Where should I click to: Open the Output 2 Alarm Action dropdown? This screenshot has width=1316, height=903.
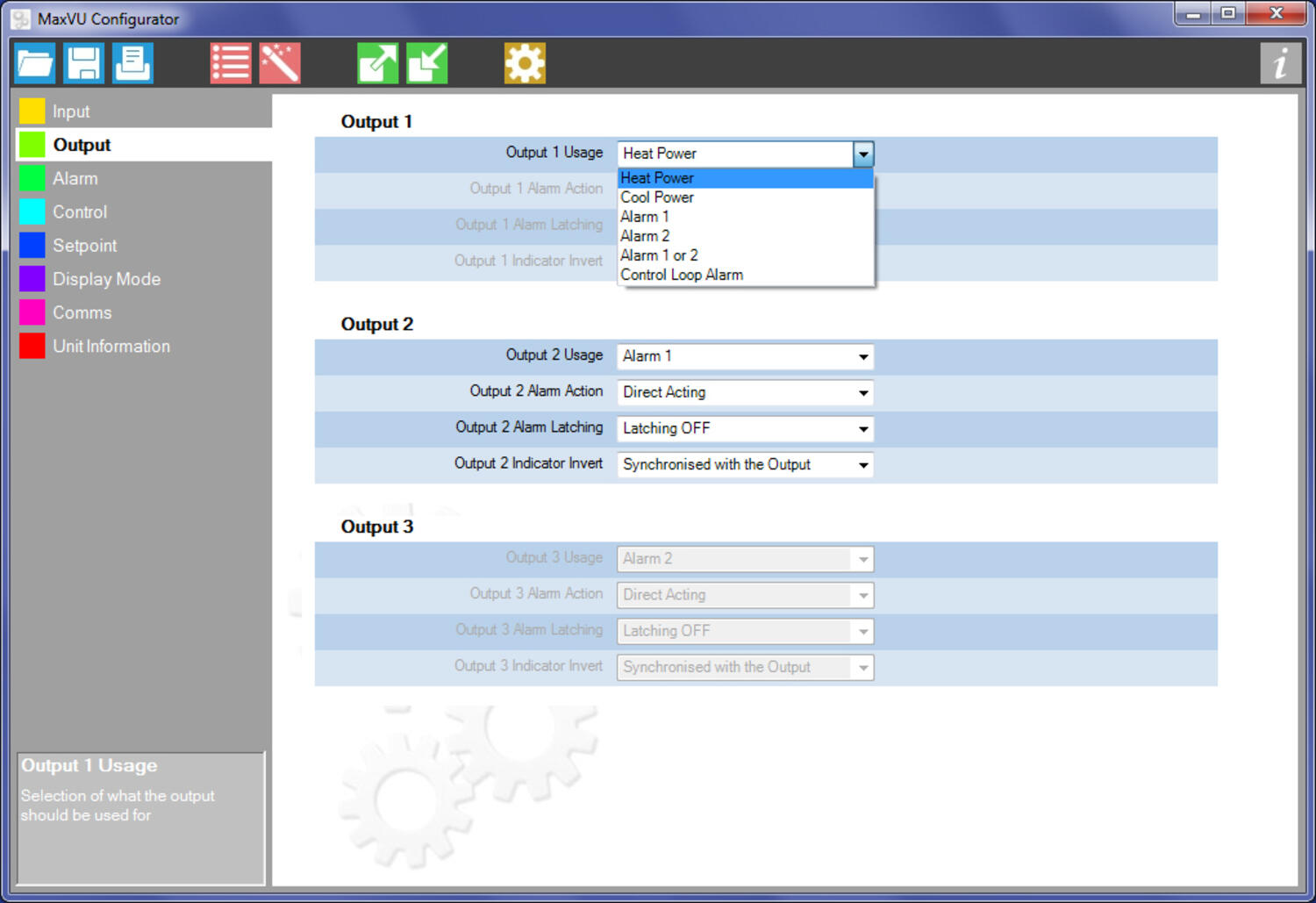[862, 392]
